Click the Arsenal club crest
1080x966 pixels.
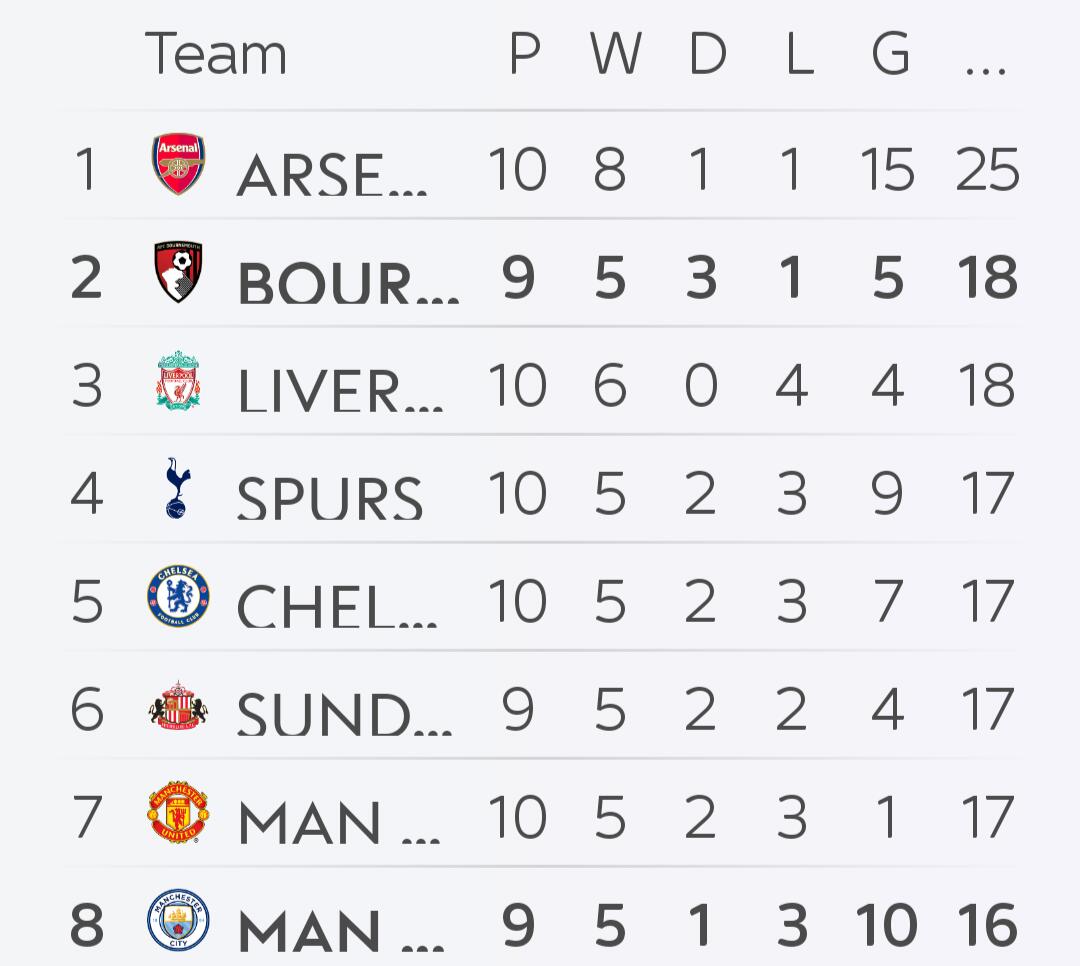click(178, 165)
